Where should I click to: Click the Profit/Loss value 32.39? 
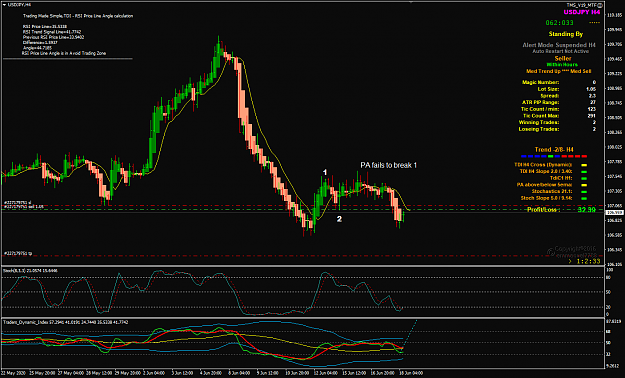586,210
